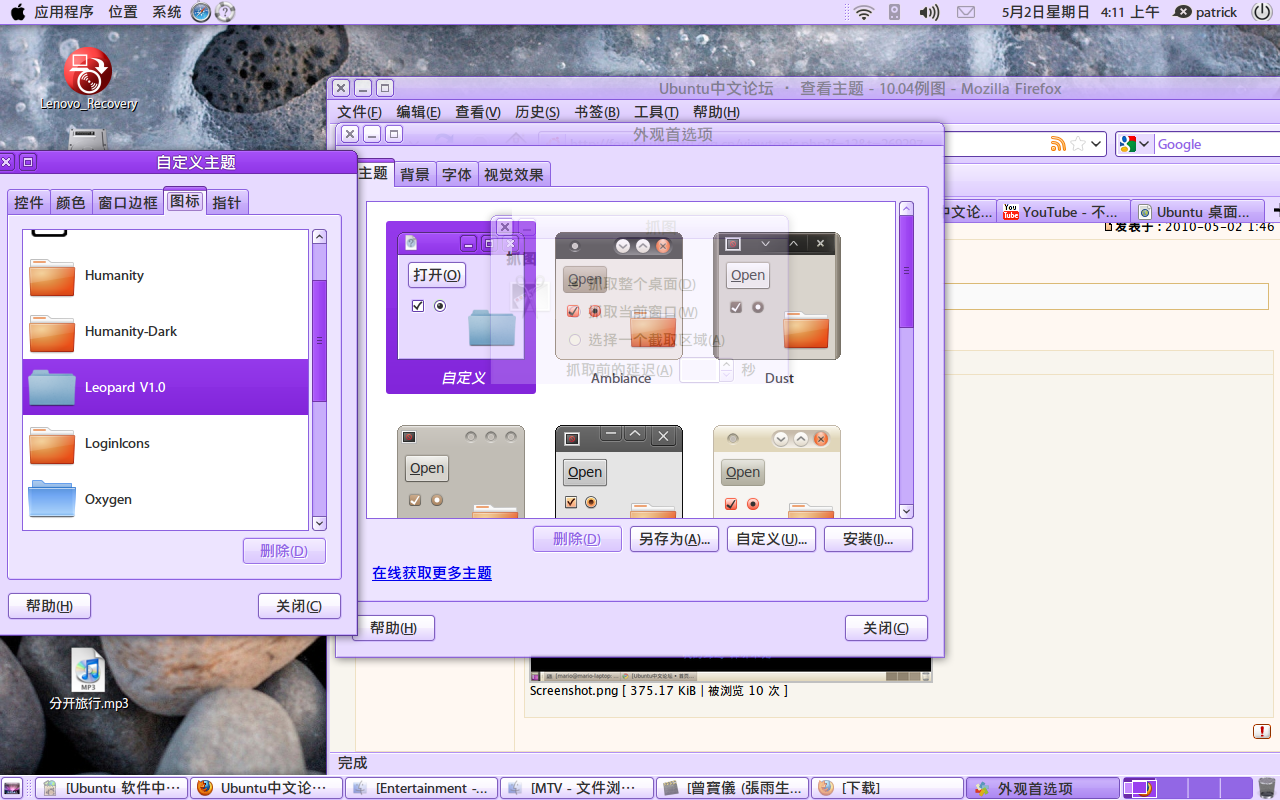Open the Firefox address bar history dropdown
The image size is (1280, 800).
click(x=1097, y=144)
